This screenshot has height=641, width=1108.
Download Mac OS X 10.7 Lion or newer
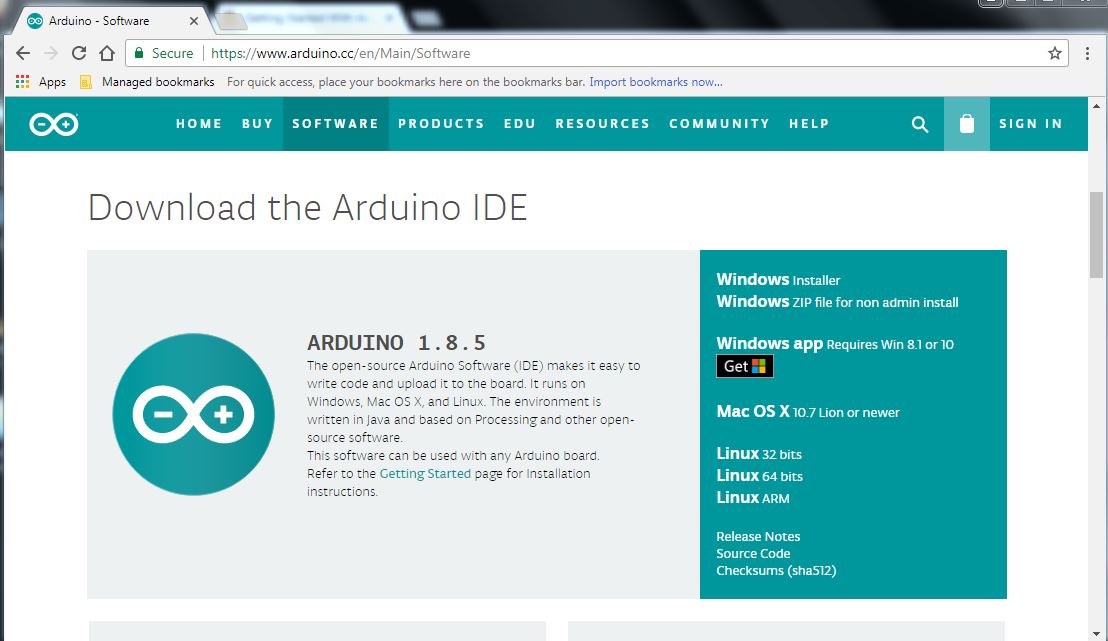[808, 412]
